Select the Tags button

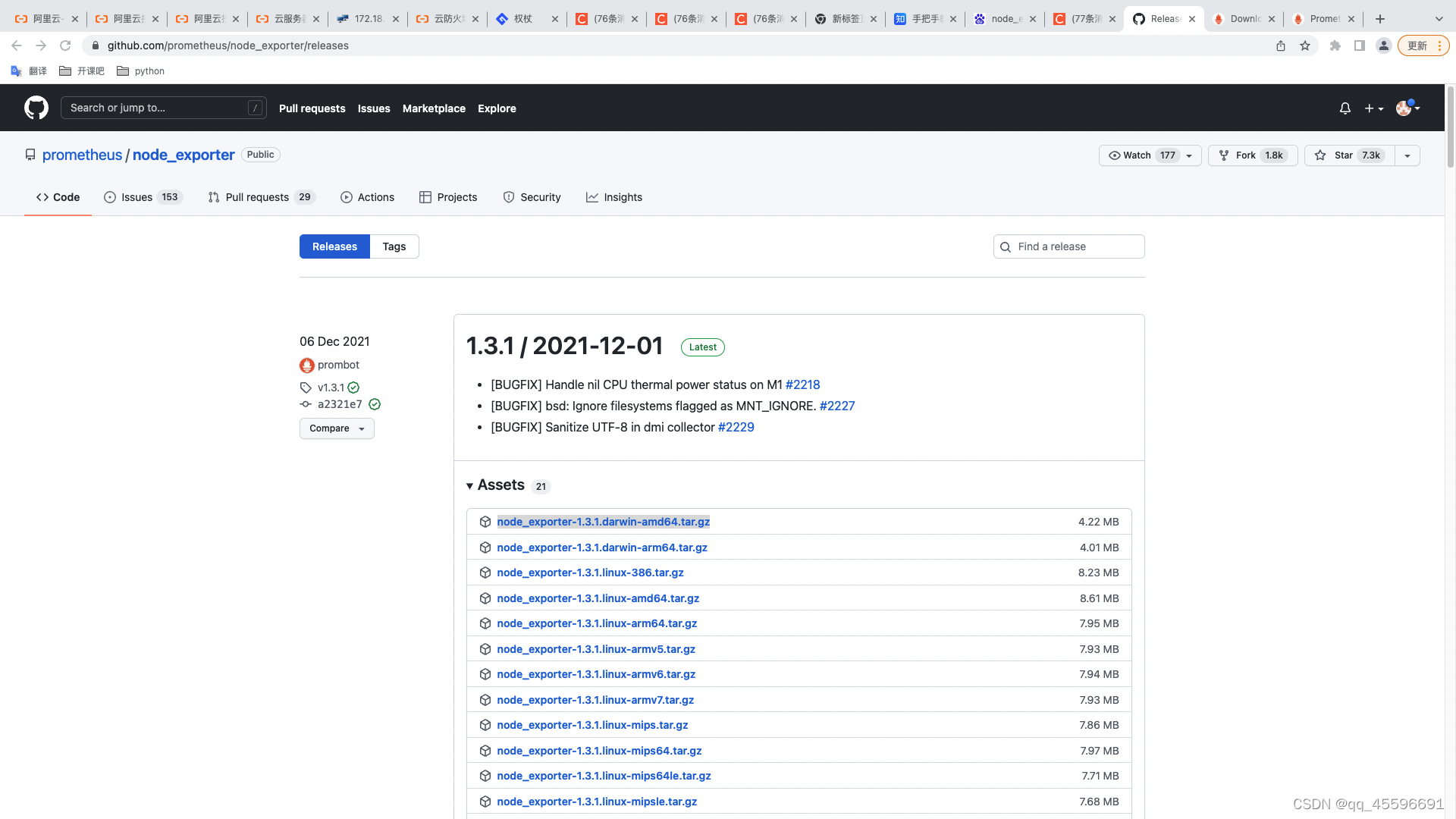(x=394, y=246)
